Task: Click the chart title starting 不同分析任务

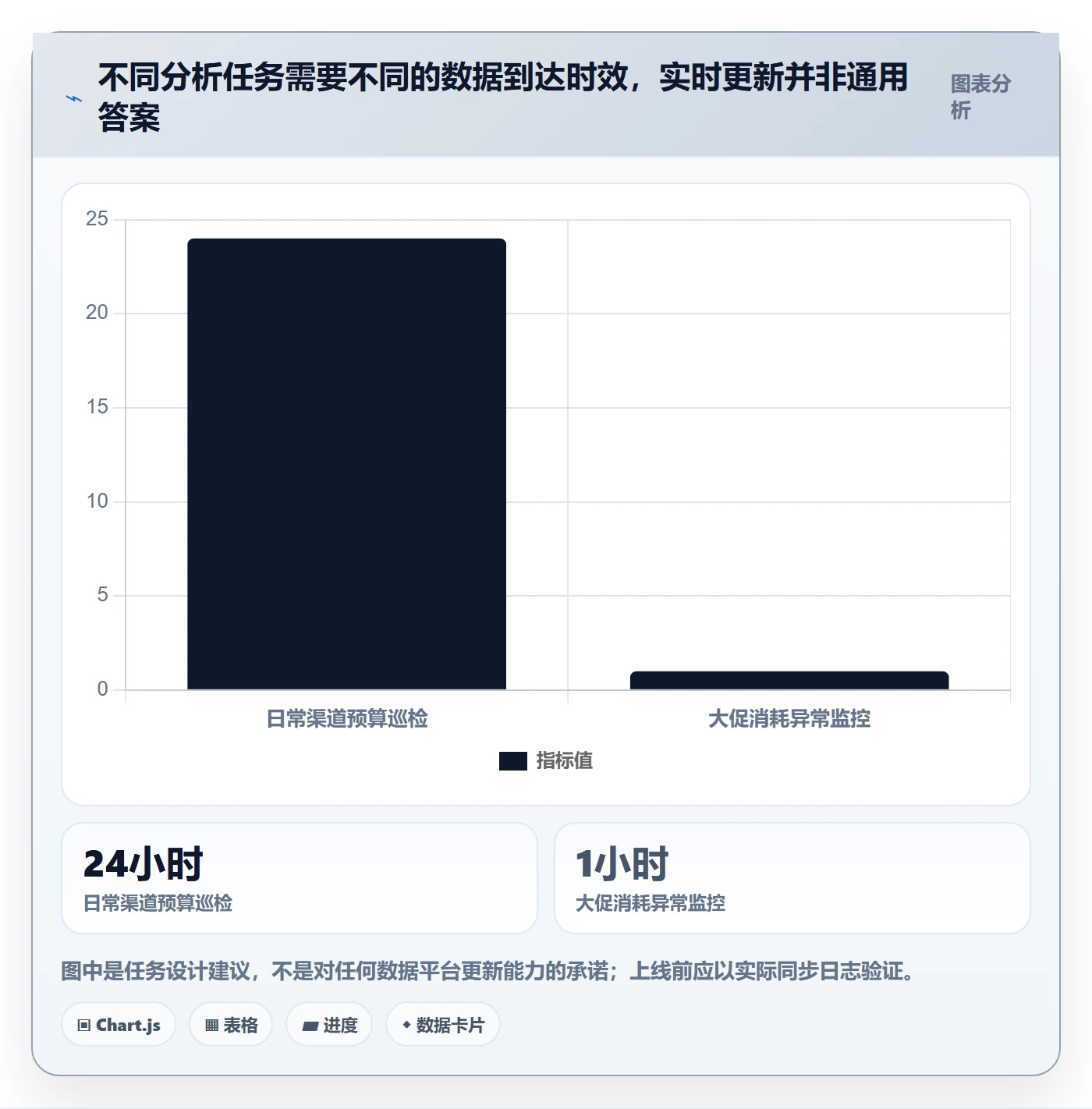Action: coord(503,97)
